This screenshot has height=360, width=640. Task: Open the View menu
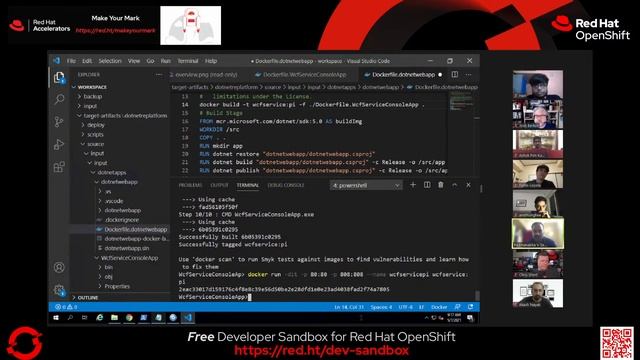pyautogui.click(x=134, y=61)
